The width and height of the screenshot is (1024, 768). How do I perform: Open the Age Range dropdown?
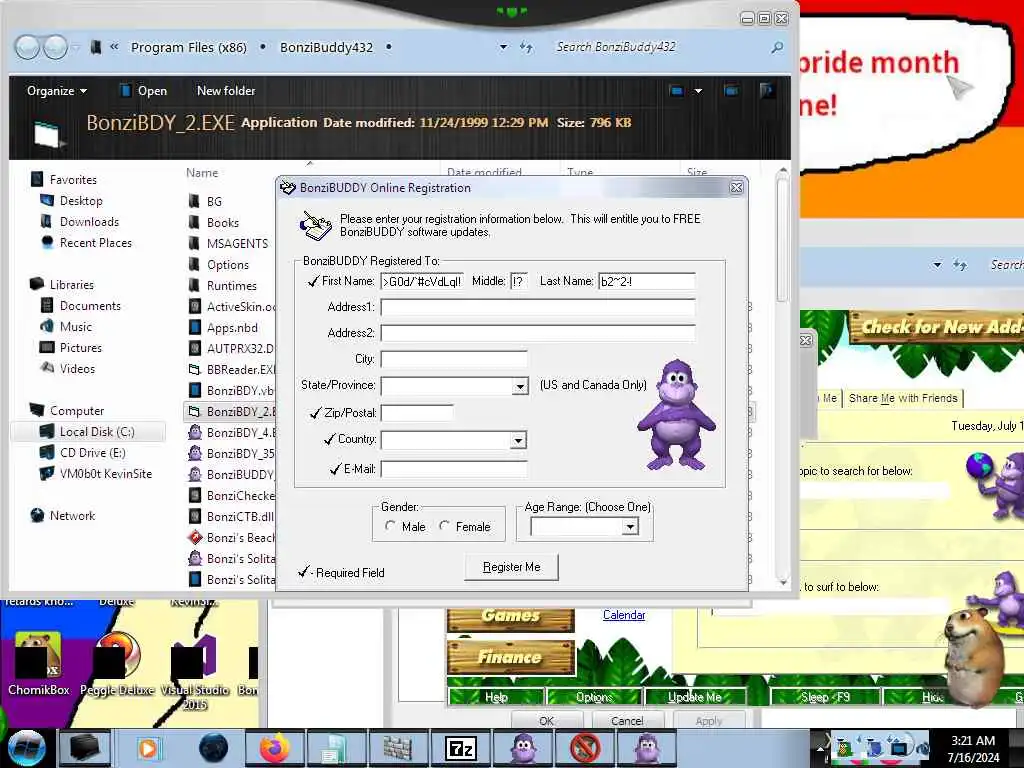630,526
